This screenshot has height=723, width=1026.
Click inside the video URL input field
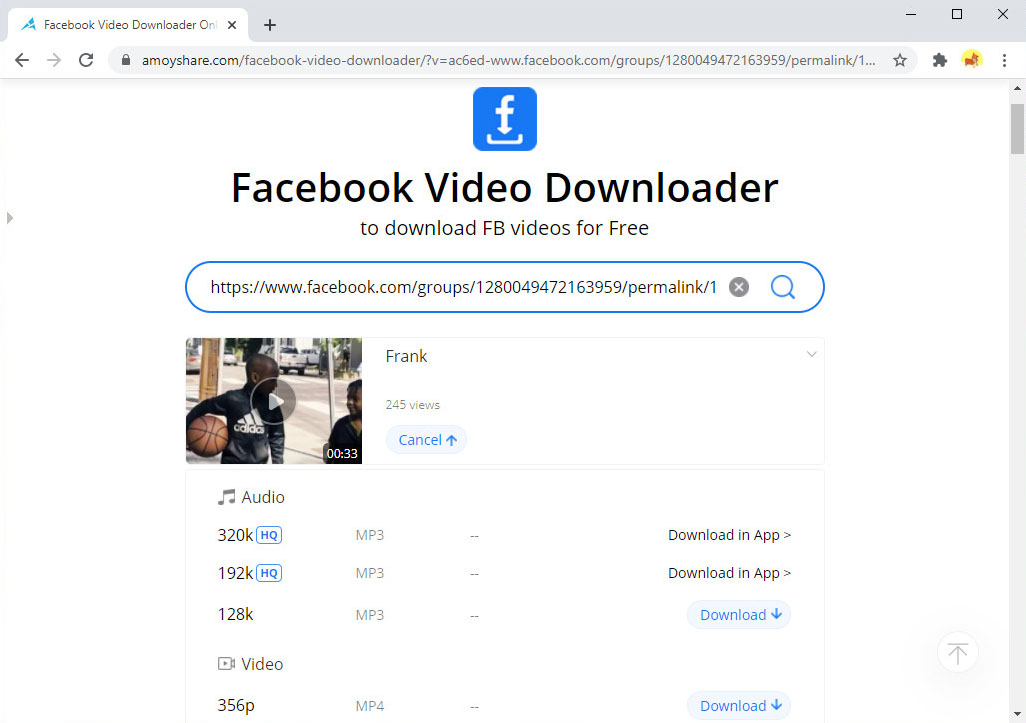[x=460, y=286]
